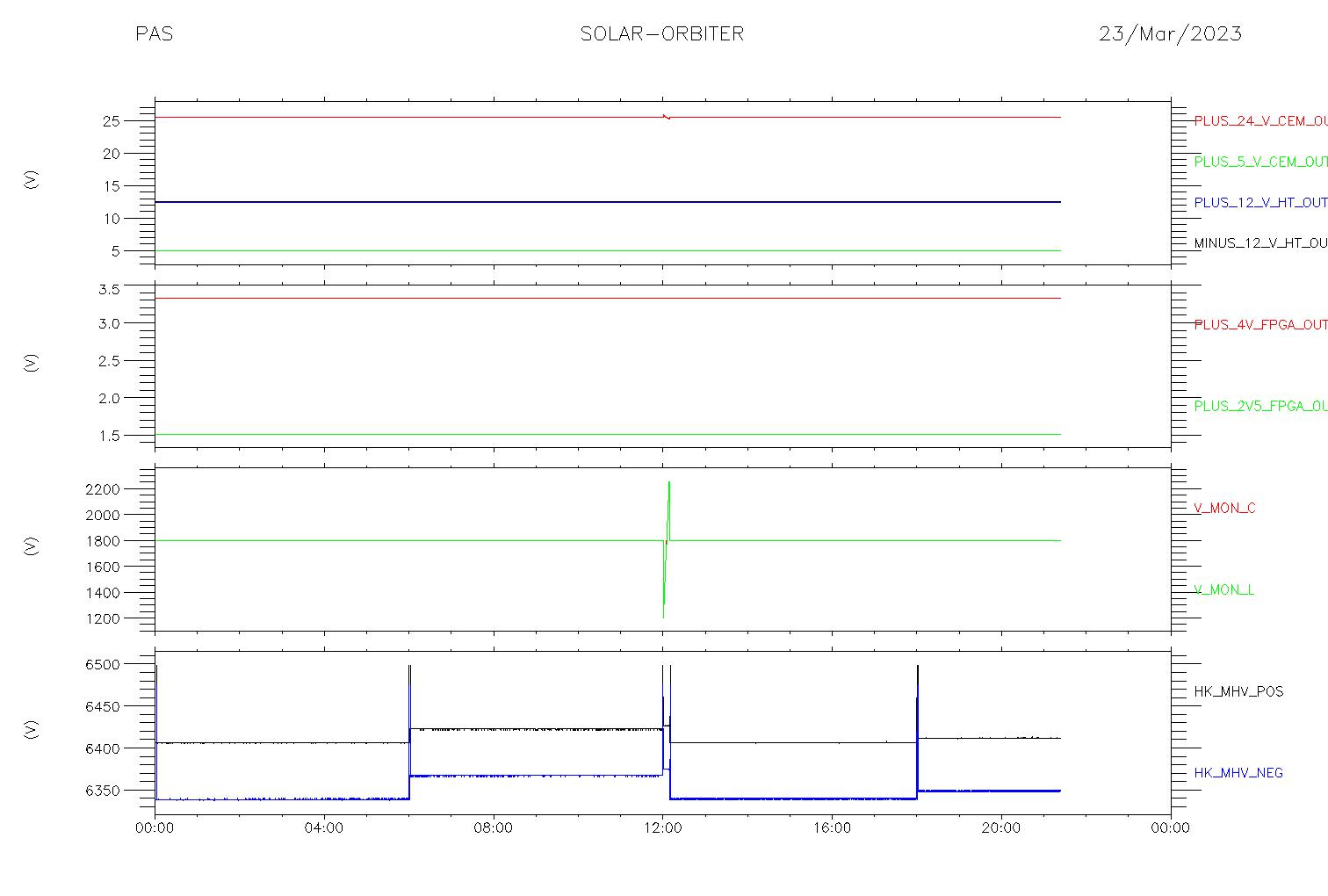The width and height of the screenshot is (1328, 896).
Task: Click the 2200 tick on the V_MON panel
Action: coord(103,489)
